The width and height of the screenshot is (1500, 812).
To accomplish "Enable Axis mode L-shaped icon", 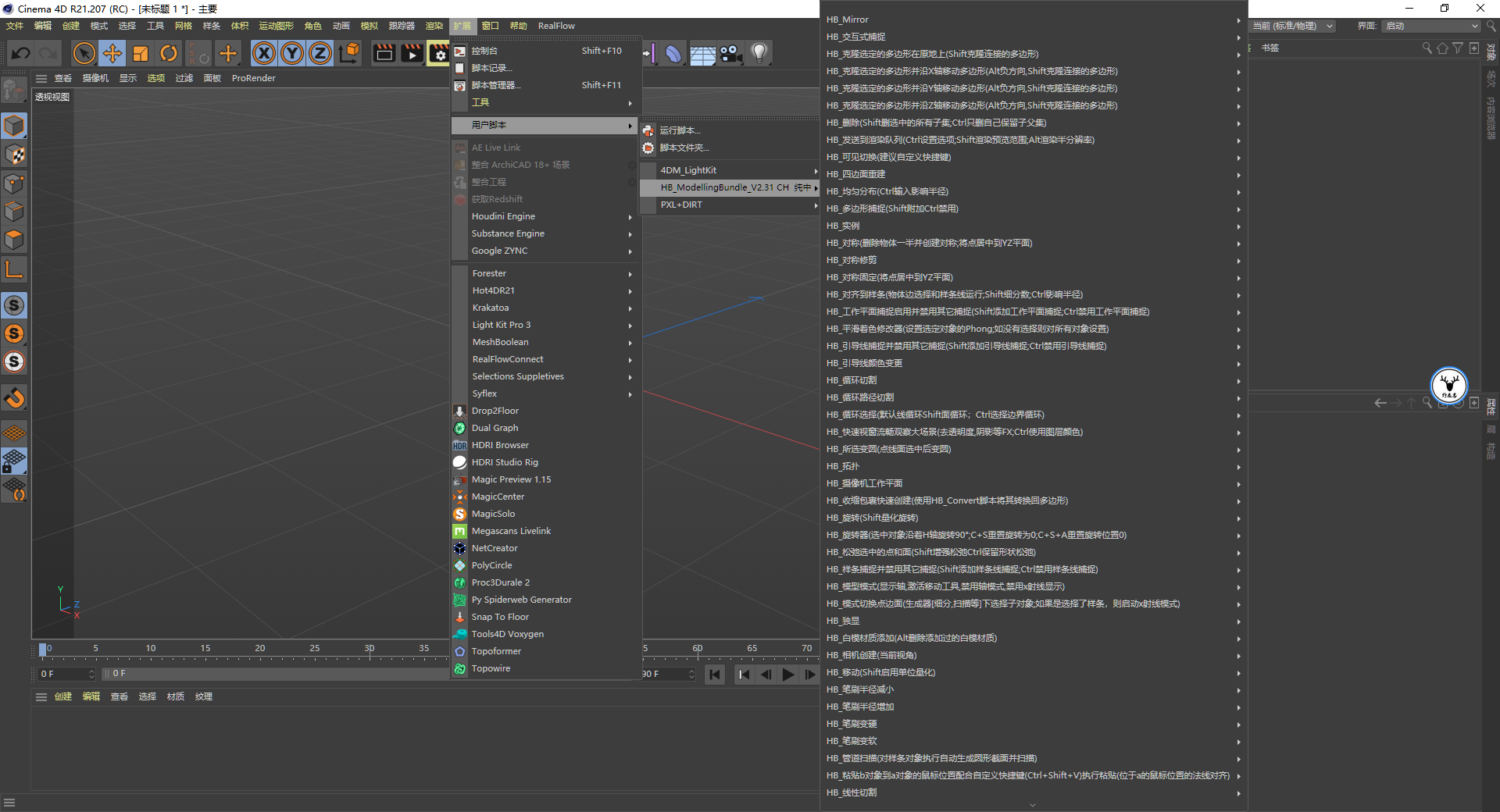I will click(x=14, y=270).
